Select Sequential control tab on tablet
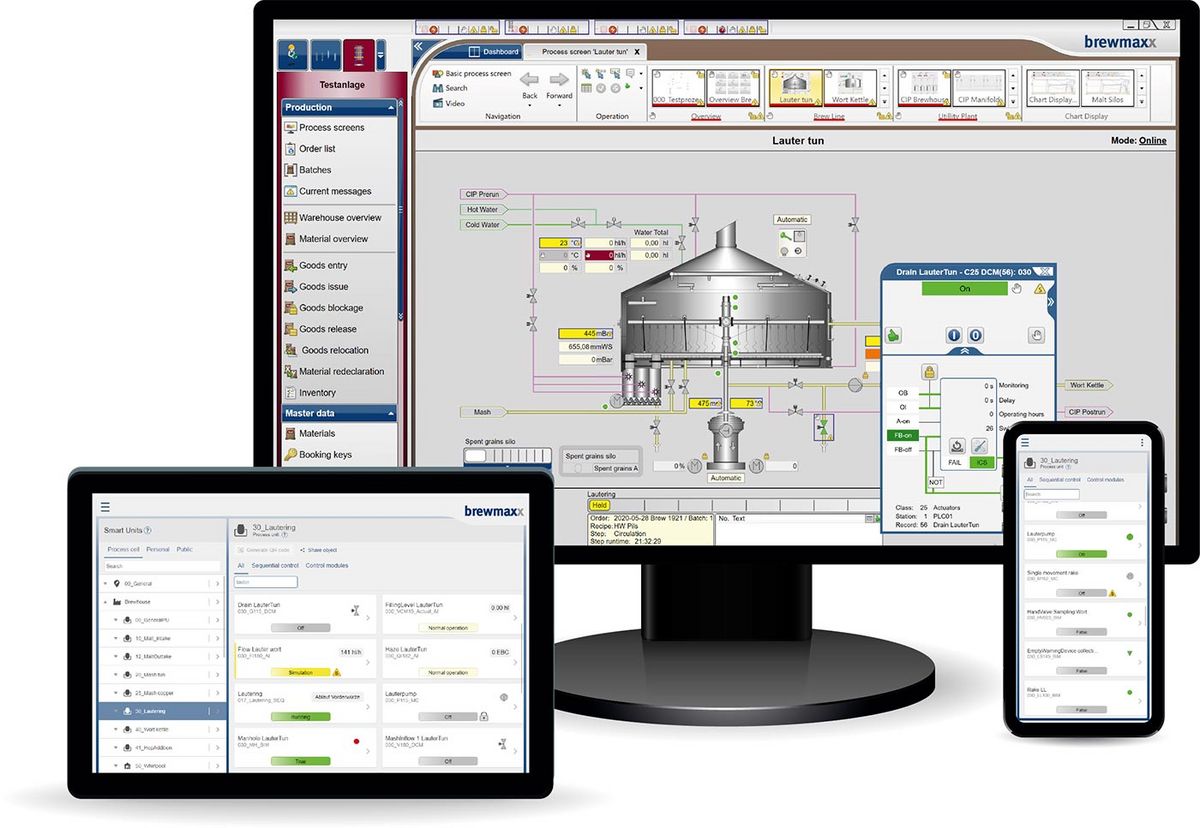This screenshot has width=1200, height=828. 275,566
